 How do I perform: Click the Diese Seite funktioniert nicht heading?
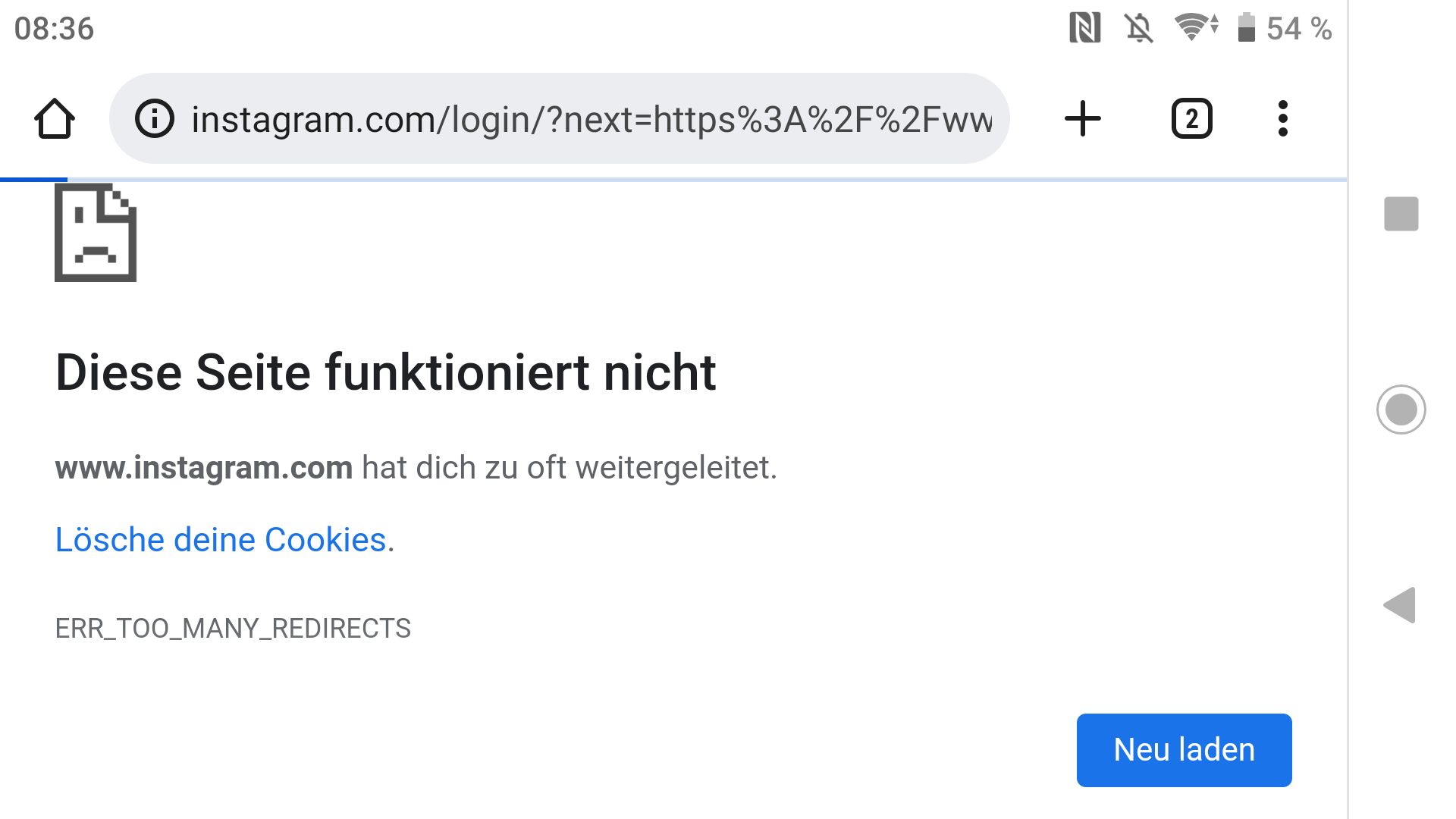(x=385, y=372)
